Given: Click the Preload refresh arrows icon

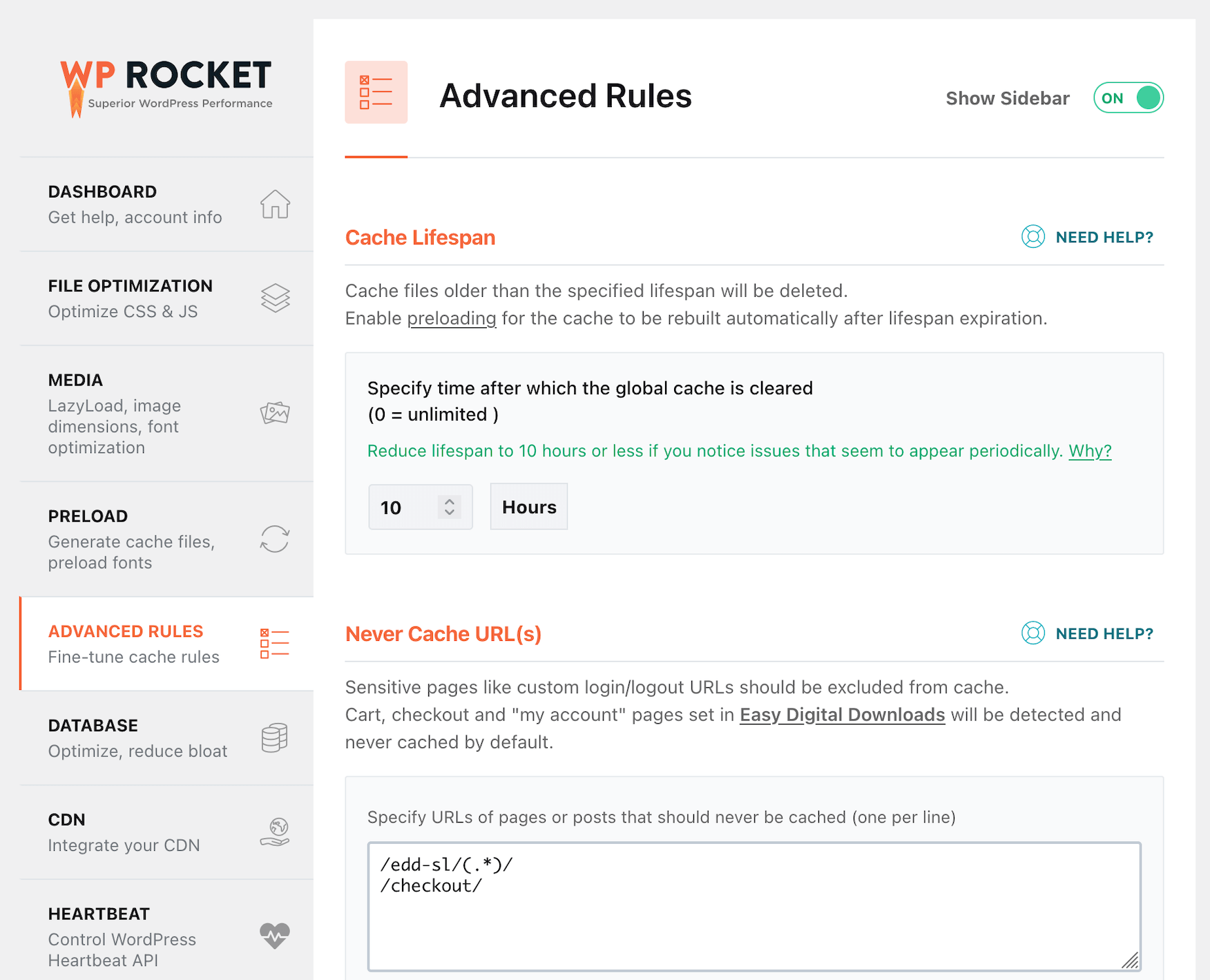Looking at the screenshot, I should [x=275, y=539].
